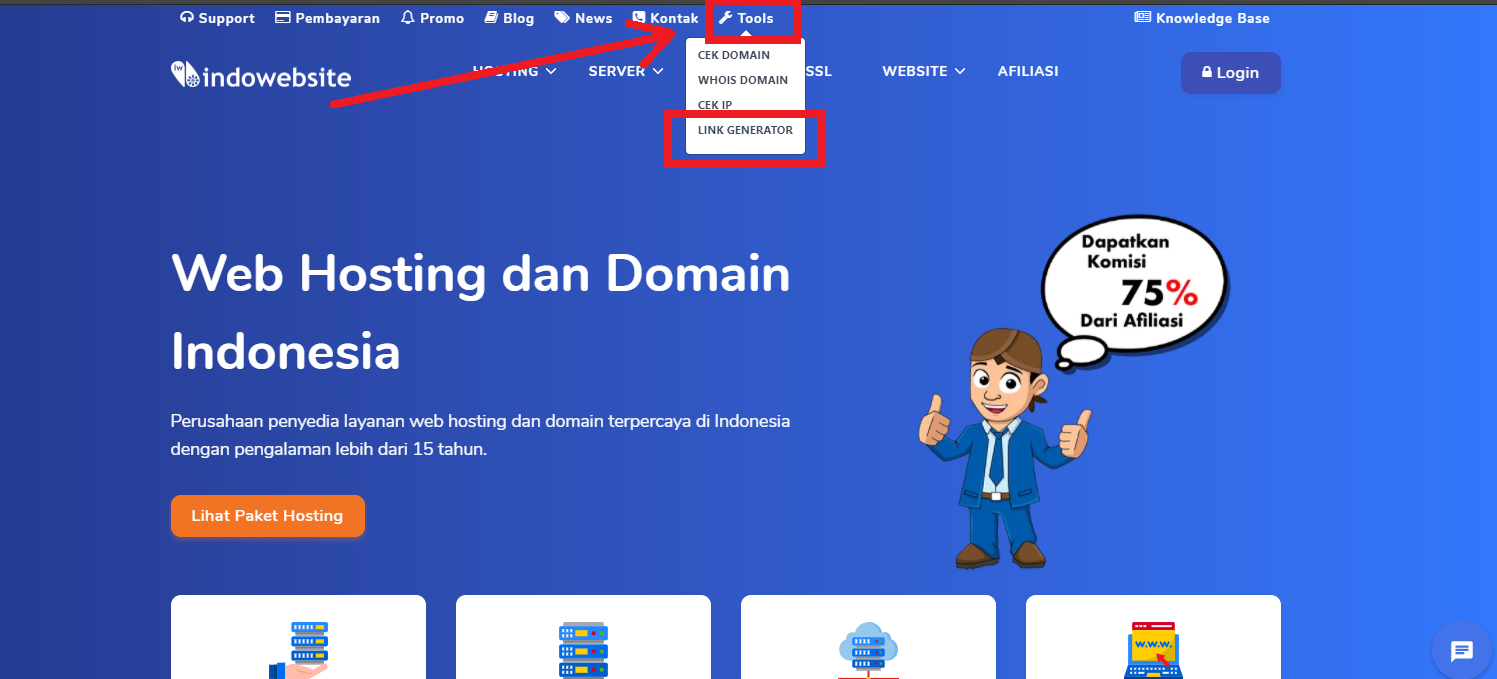The image size is (1497, 679).
Task: Click the Pembayaran payment card icon
Action: 283,17
